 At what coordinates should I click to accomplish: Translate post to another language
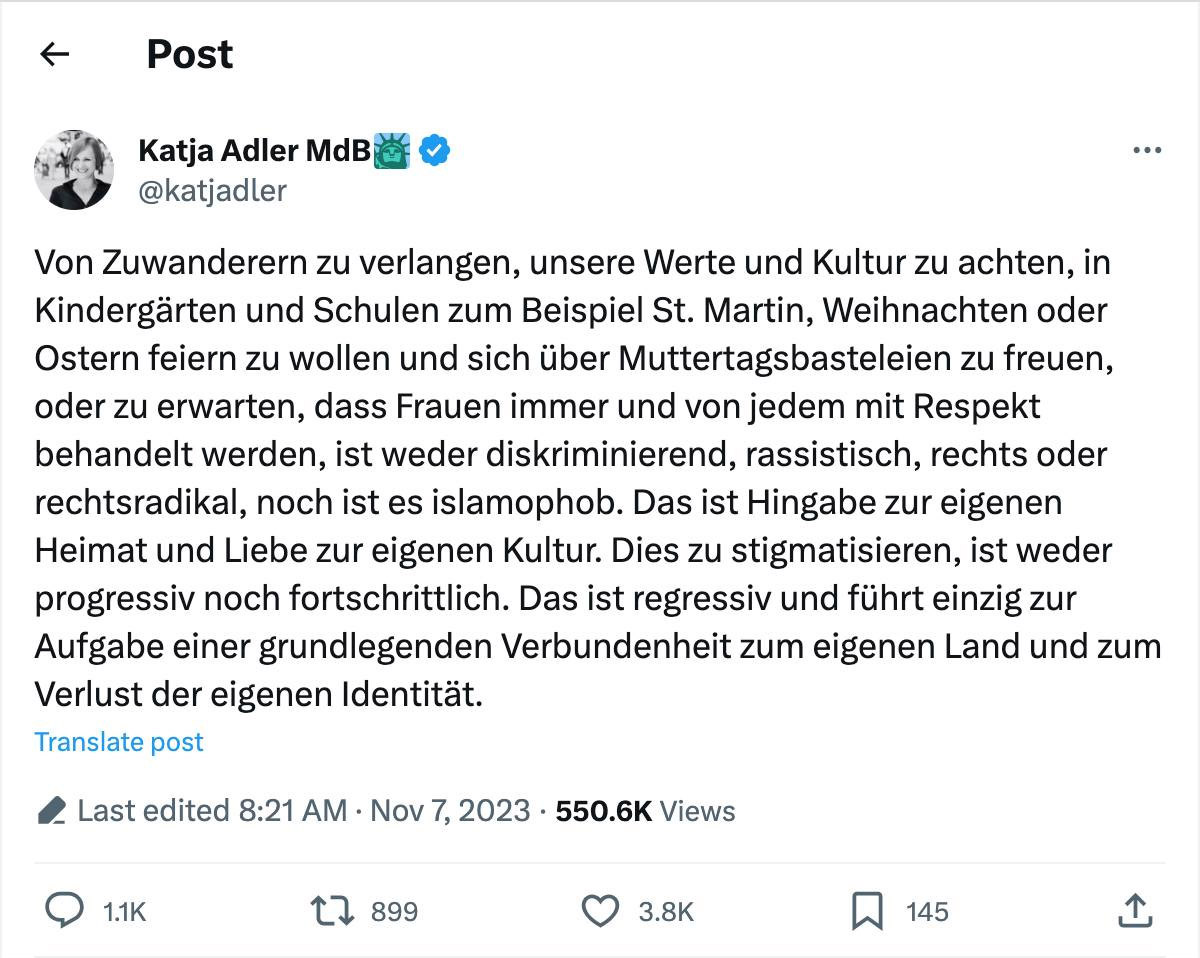(119, 742)
